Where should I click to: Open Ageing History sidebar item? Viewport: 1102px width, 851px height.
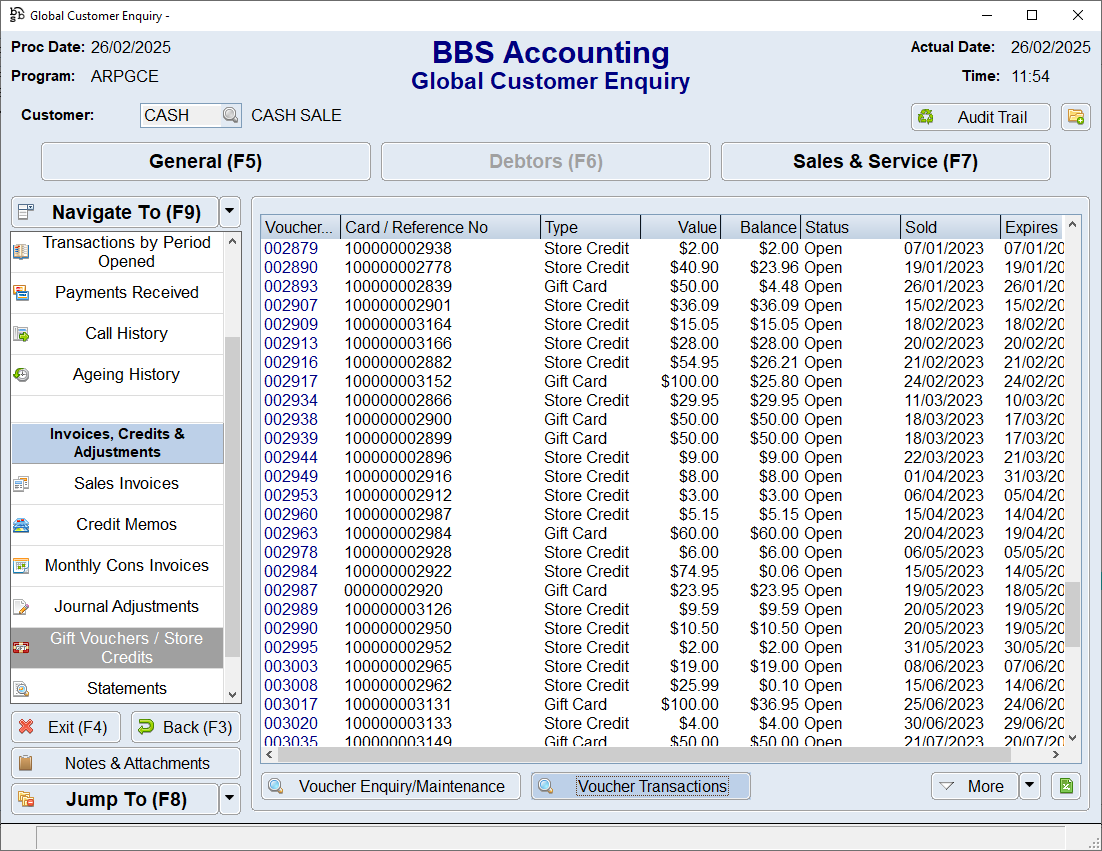126,375
